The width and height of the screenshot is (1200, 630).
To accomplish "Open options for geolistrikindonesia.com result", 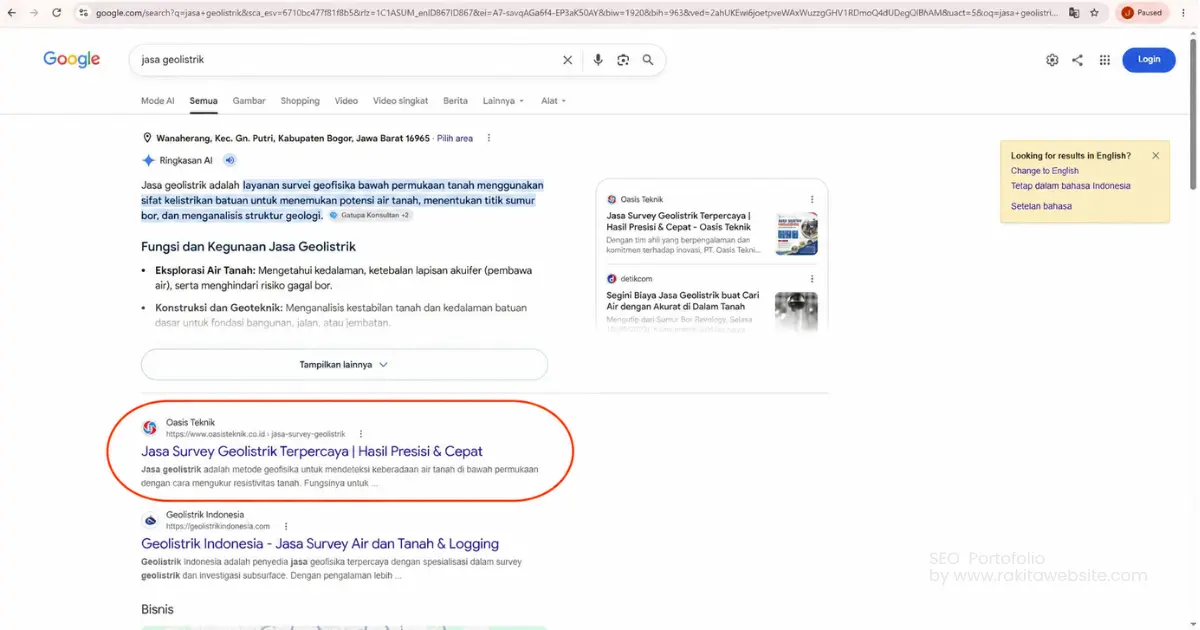I will coord(286,526).
